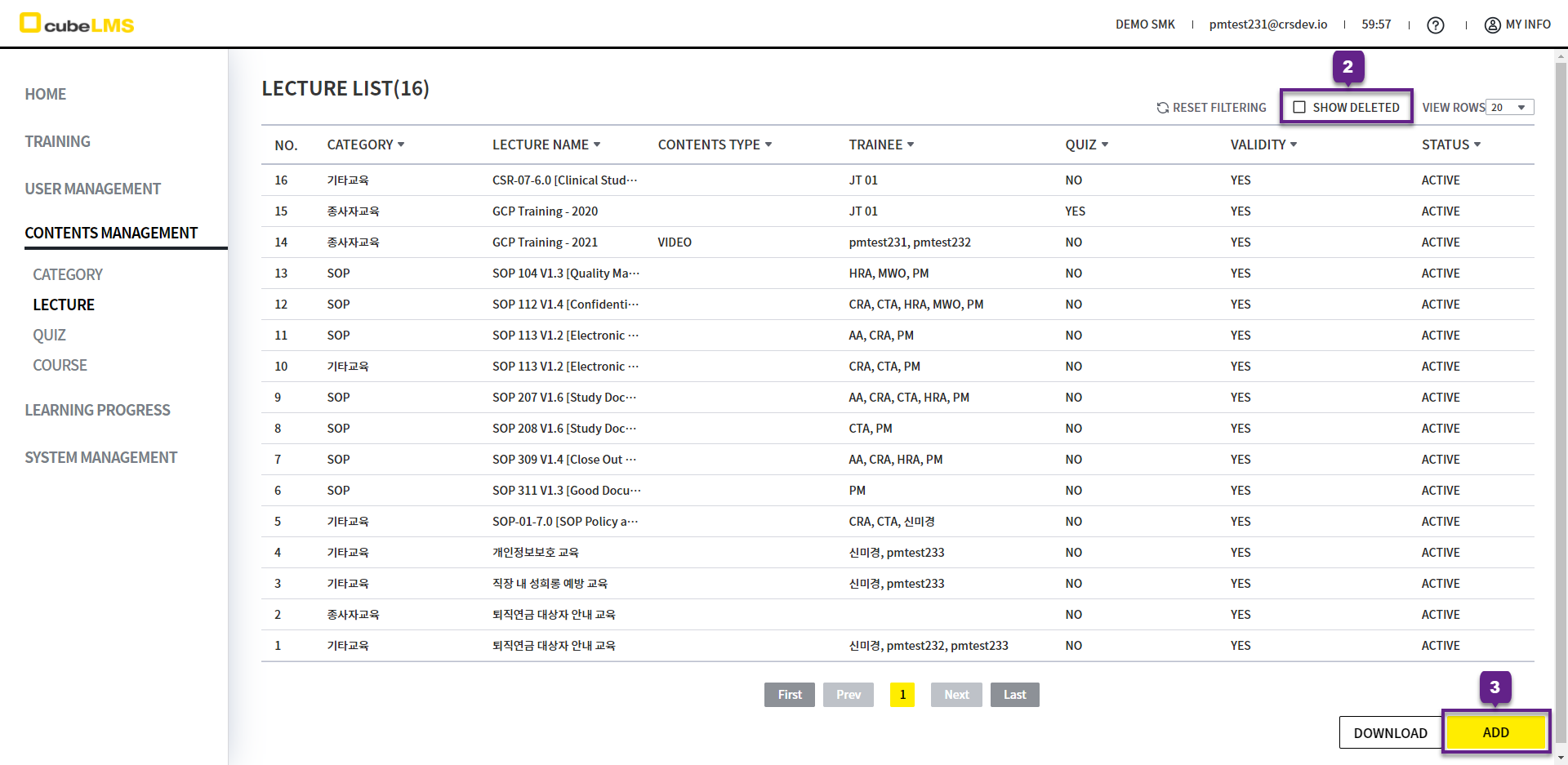Open LEARNING PROGRESS in sidebar
Screen dimensions: 1568x765
click(97, 410)
